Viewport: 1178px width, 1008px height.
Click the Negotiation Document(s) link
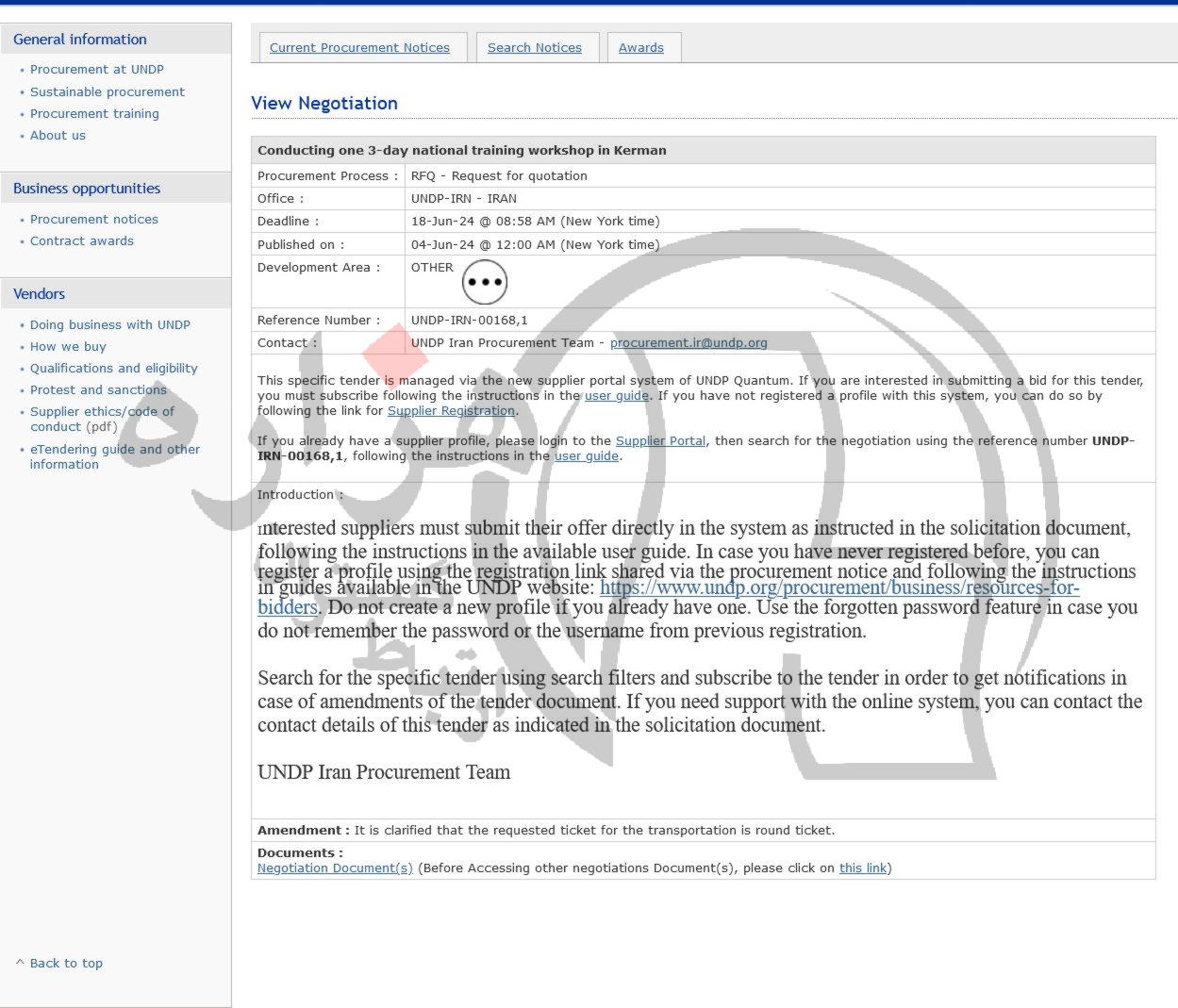click(x=335, y=868)
